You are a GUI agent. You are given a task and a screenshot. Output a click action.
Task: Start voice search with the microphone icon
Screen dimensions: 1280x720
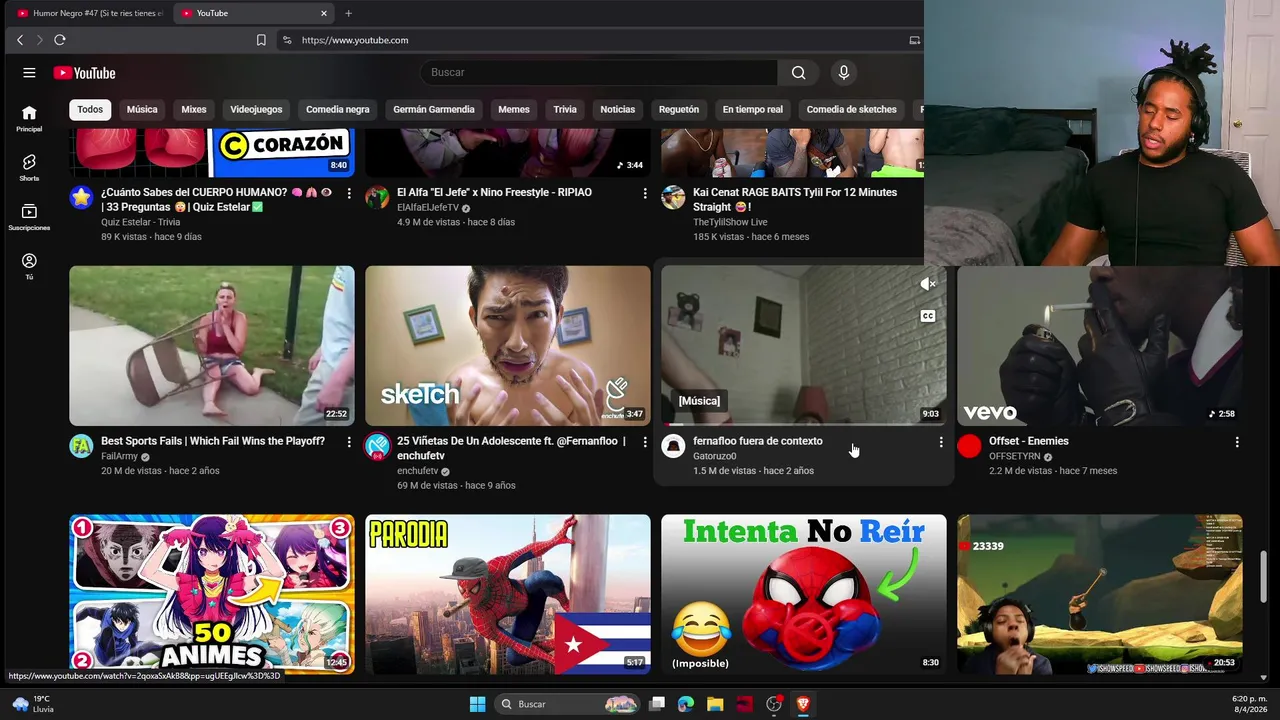844,72
